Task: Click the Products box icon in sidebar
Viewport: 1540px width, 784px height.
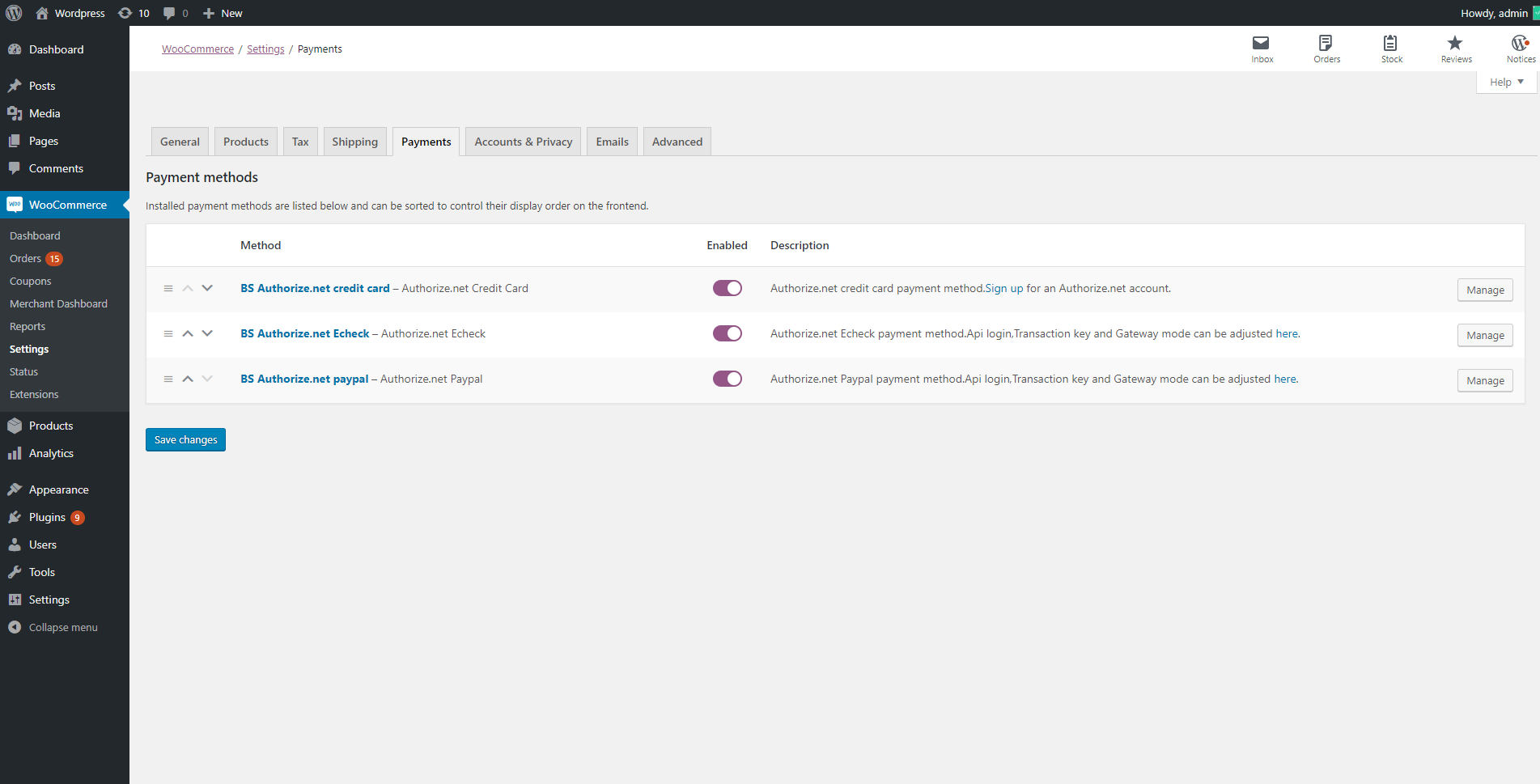Action: coord(15,426)
